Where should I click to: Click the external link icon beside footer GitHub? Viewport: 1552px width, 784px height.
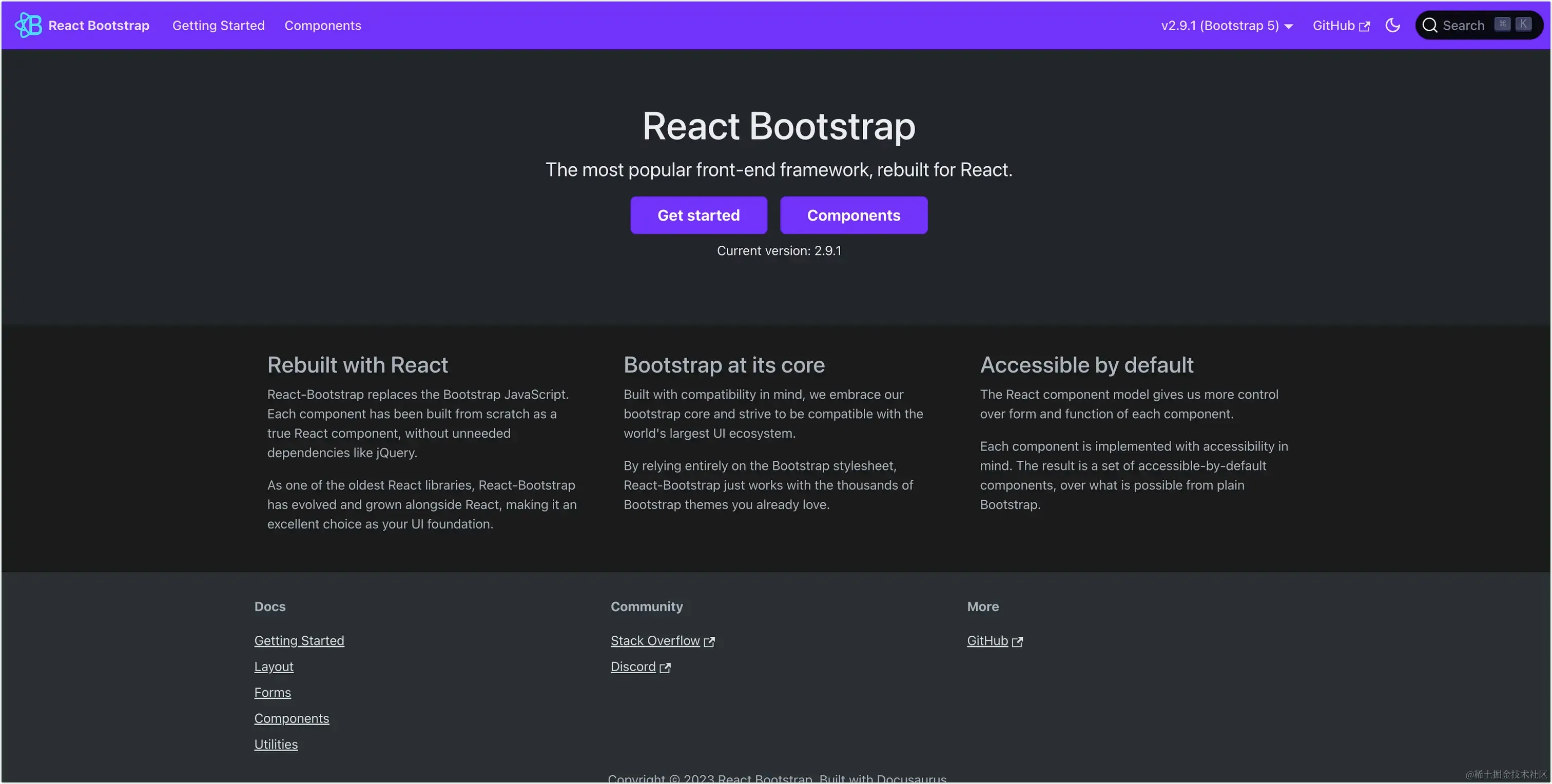[1018, 642]
